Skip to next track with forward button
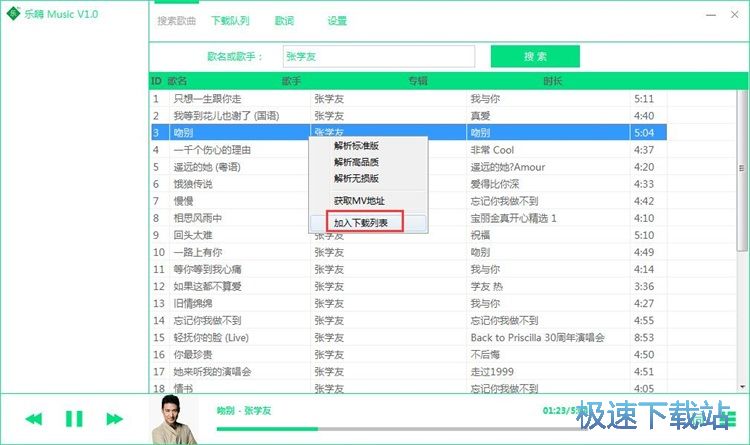The image size is (750, 445). click(x=115, y=419)
